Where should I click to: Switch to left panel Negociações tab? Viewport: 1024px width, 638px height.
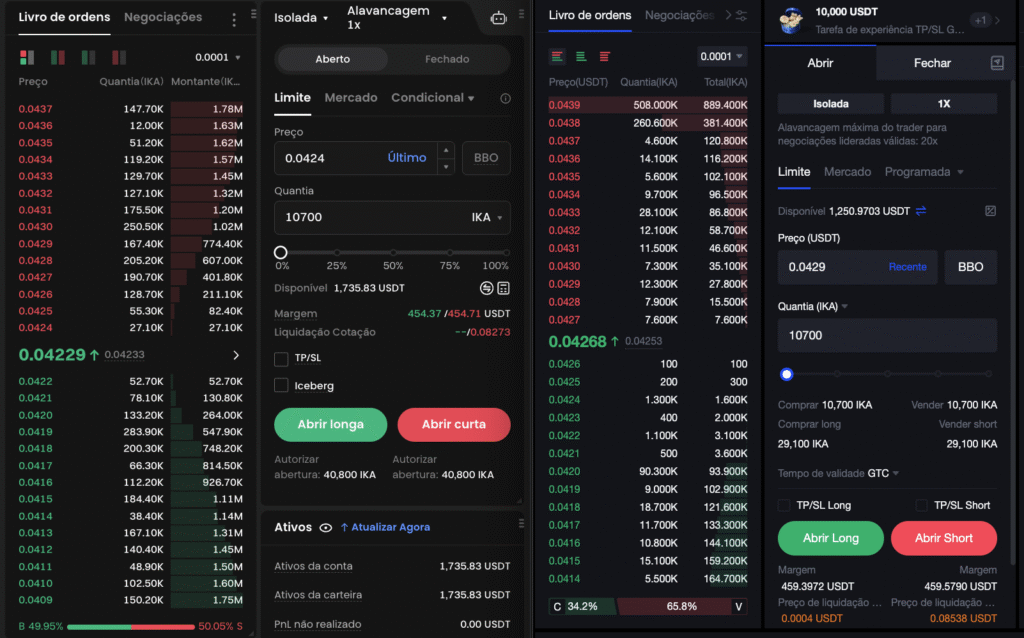(163, 17)
